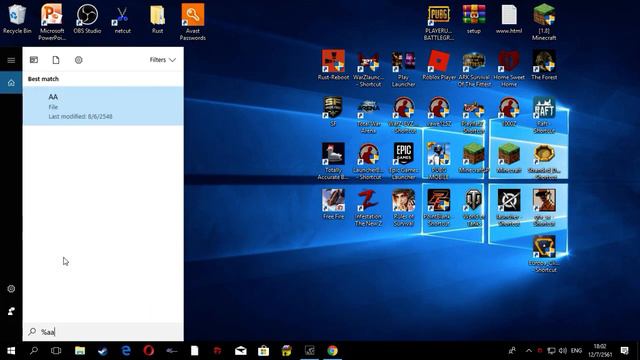
Task: Launch the [1.8] Minecraft shortcut
Action: pos(544,23)
